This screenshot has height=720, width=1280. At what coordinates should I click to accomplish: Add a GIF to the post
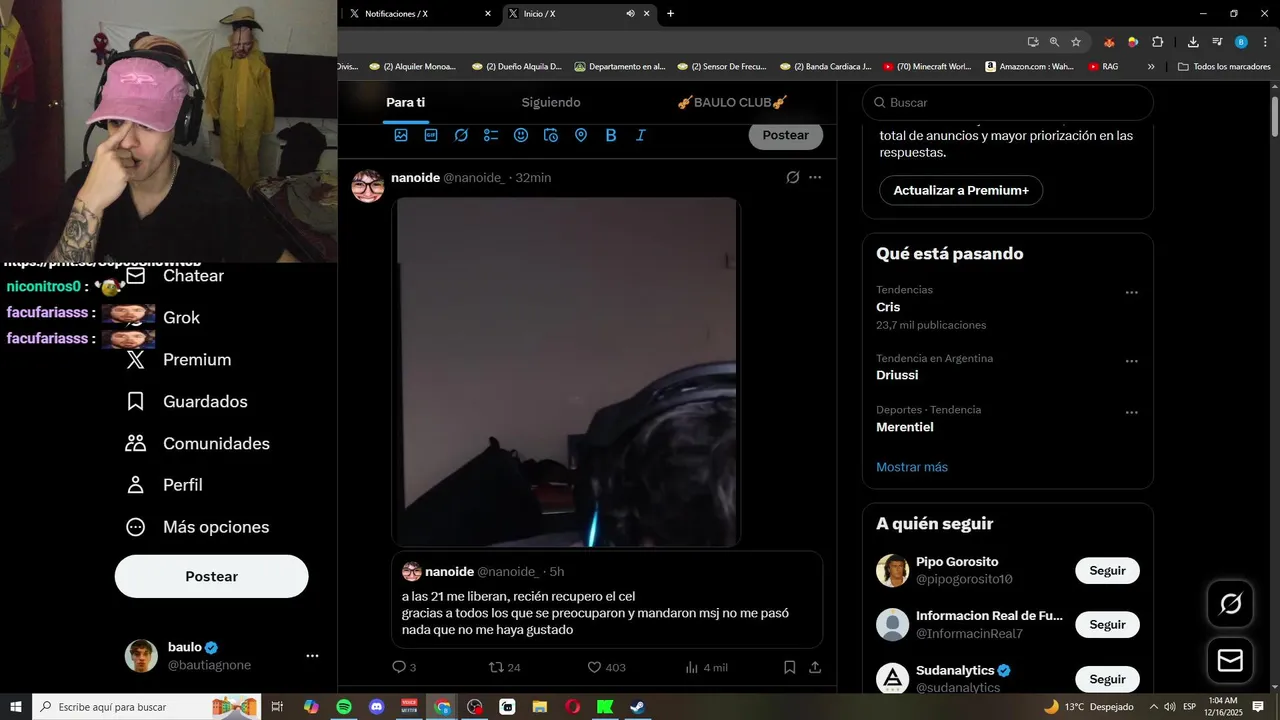431,135
